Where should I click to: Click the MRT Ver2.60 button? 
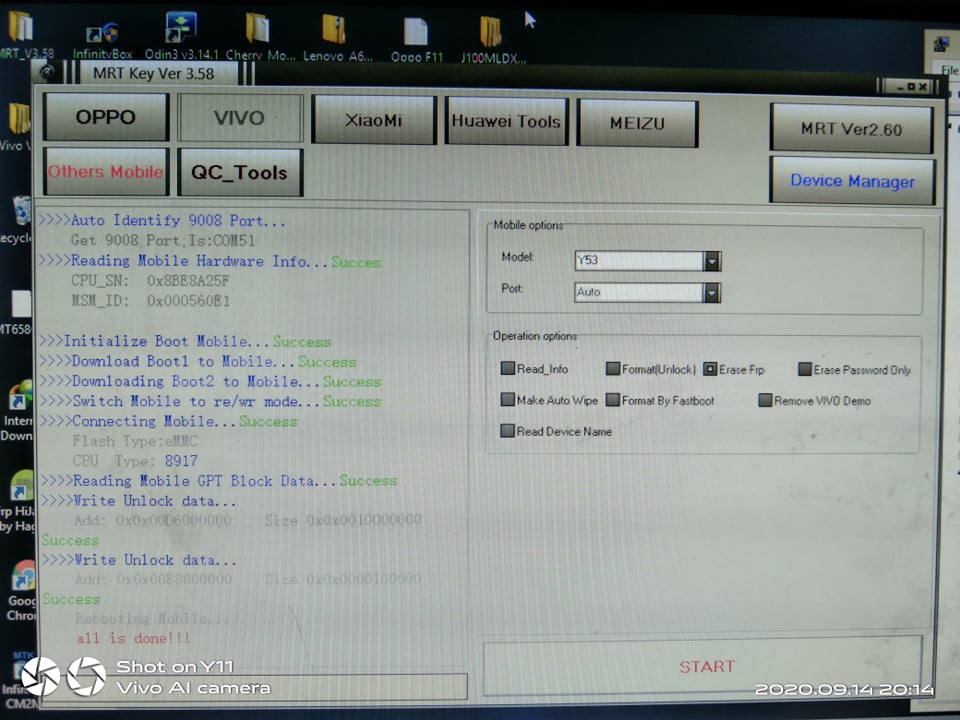[x=851, y=129]
